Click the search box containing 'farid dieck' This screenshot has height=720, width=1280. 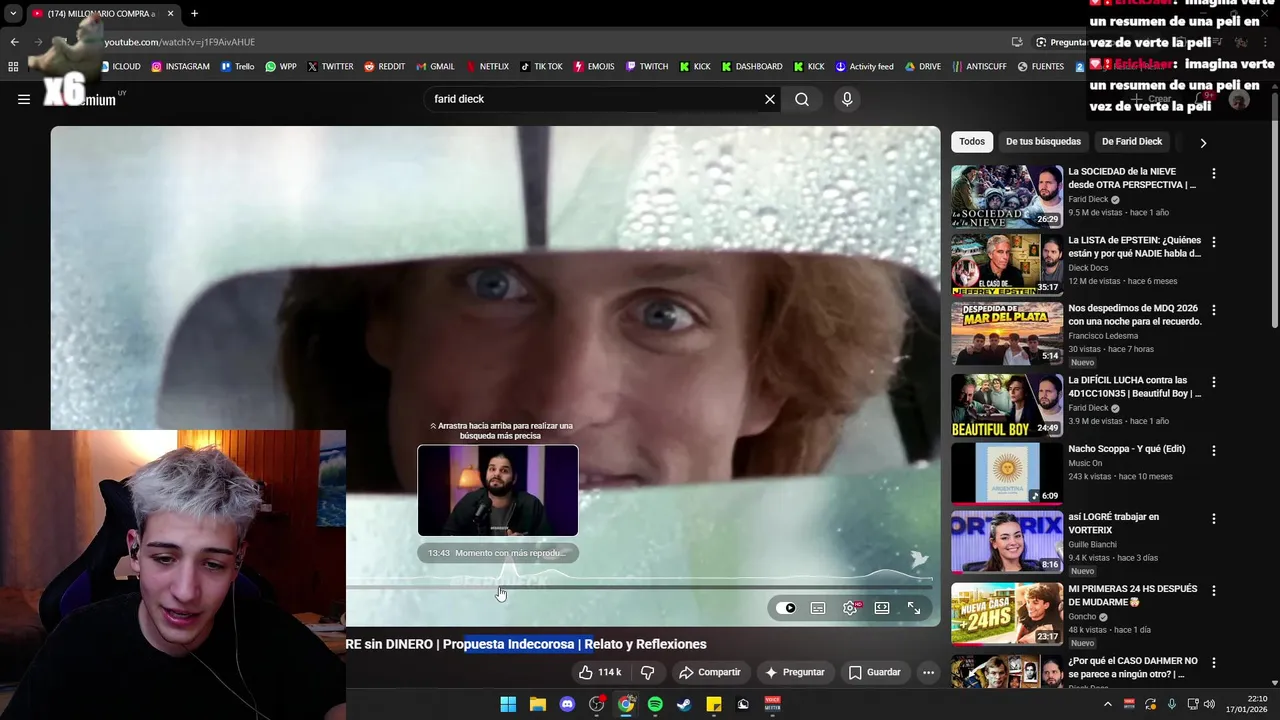594,99
